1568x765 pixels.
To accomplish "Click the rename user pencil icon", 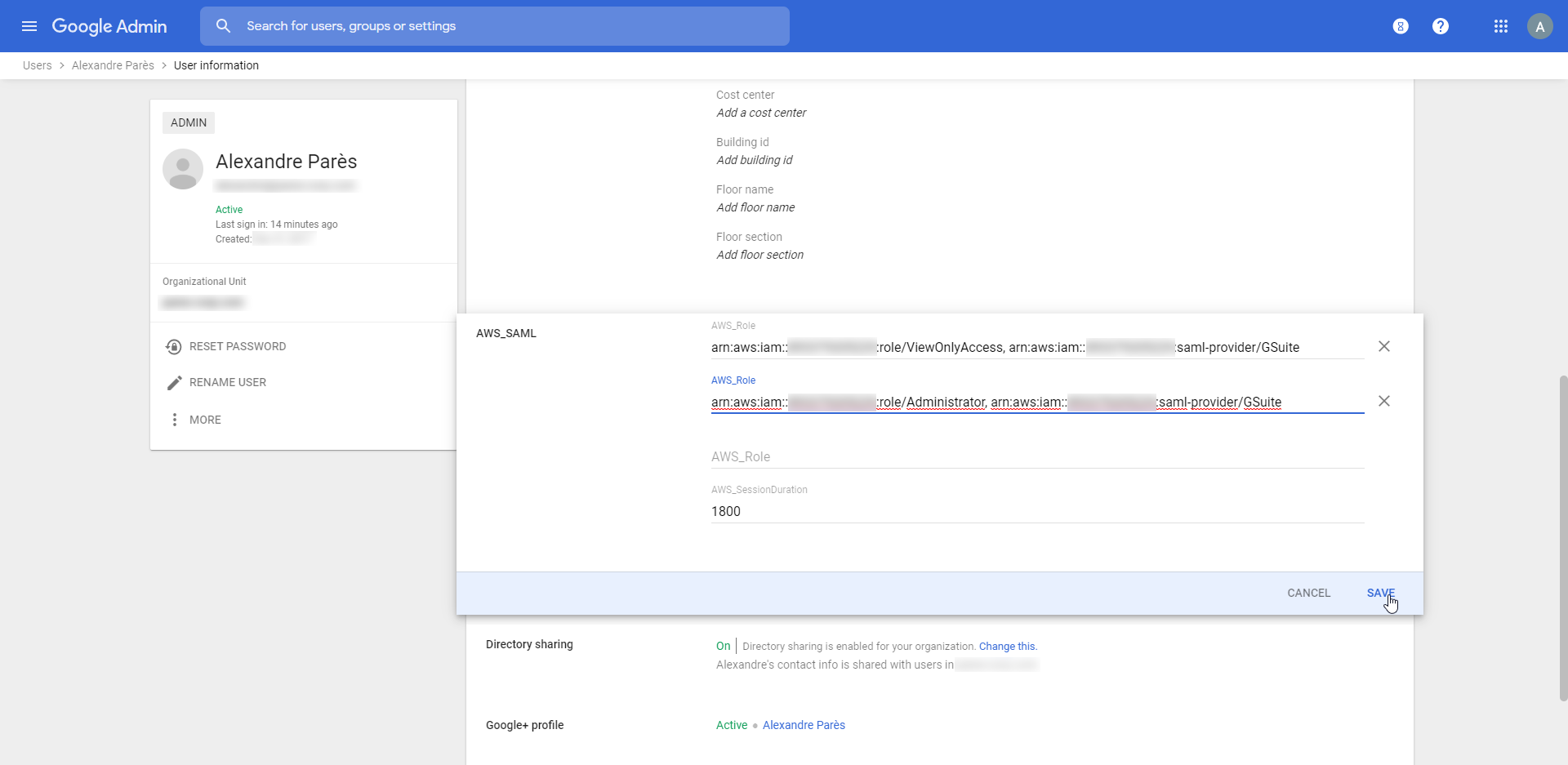I will tap(174, 383).
